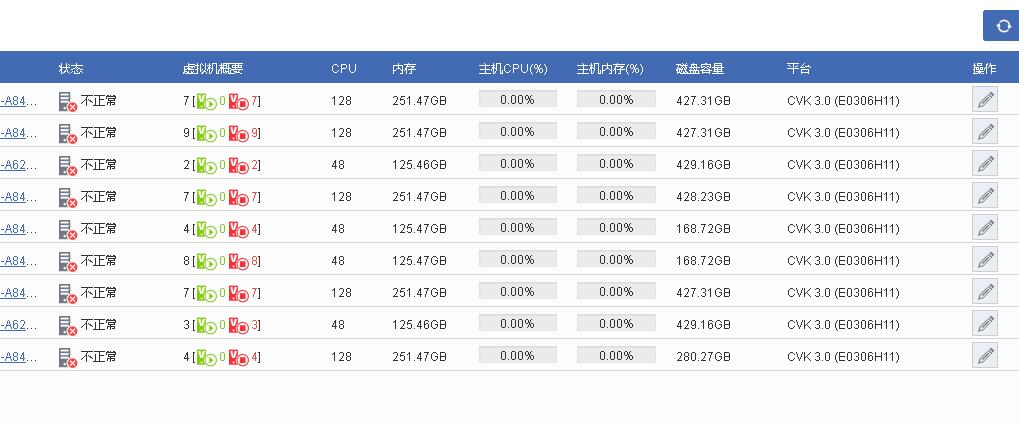Click the edit pencil for the 280.27GB host

pyautogui.click(x=985, y=356)
